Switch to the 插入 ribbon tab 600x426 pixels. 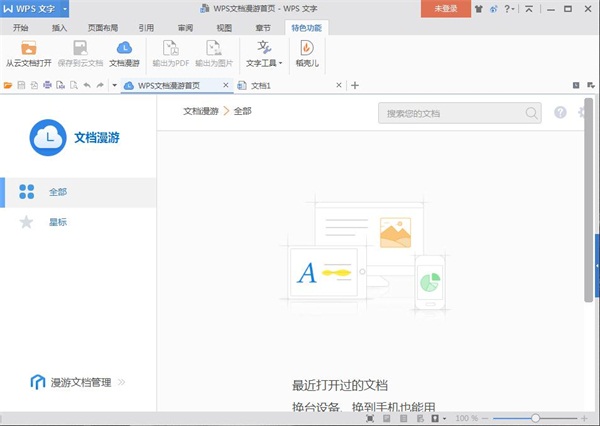(x=59, y=28)
